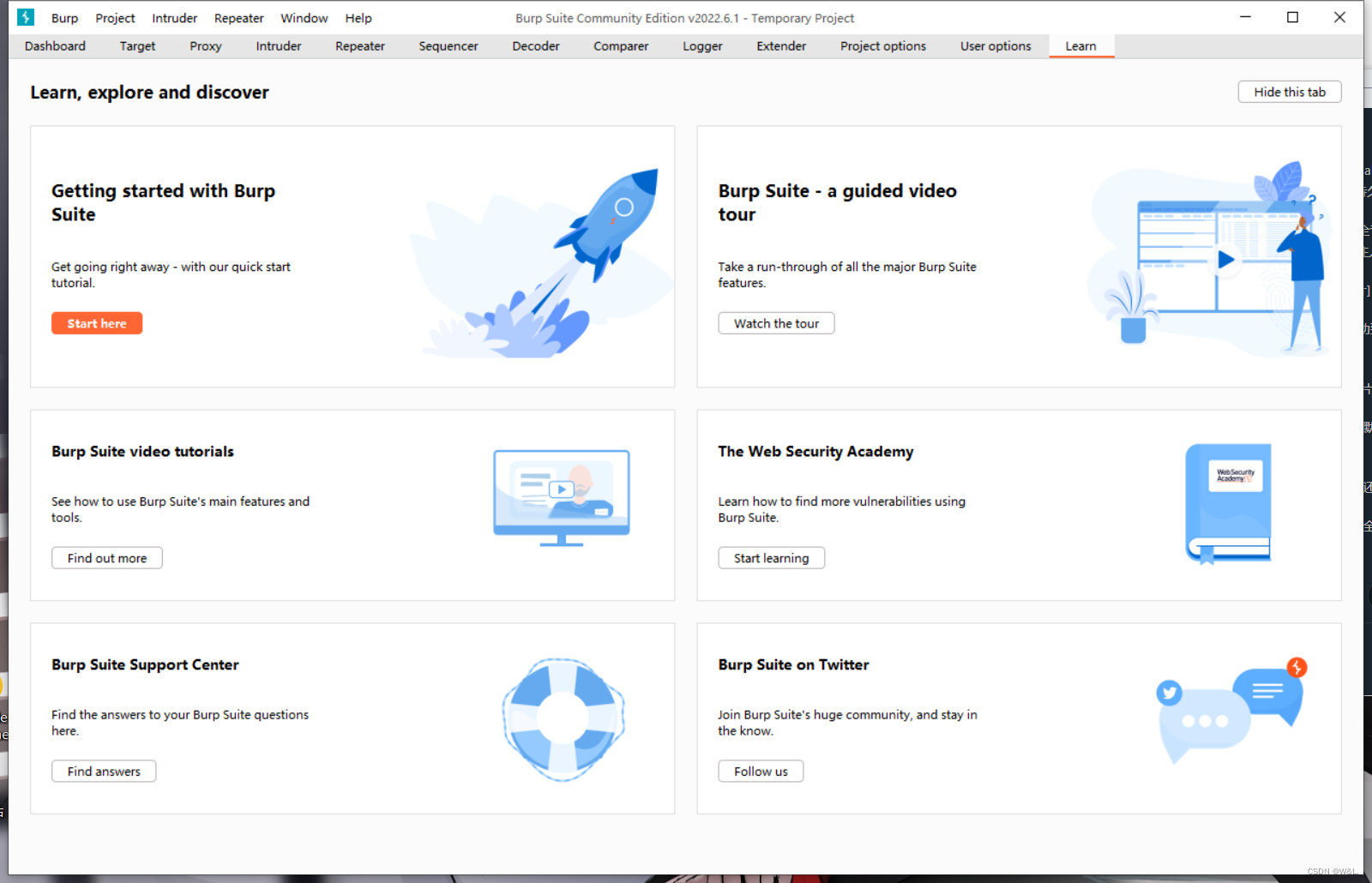
Task: Switch to the Project options tab
Action: tap(883, 46)
